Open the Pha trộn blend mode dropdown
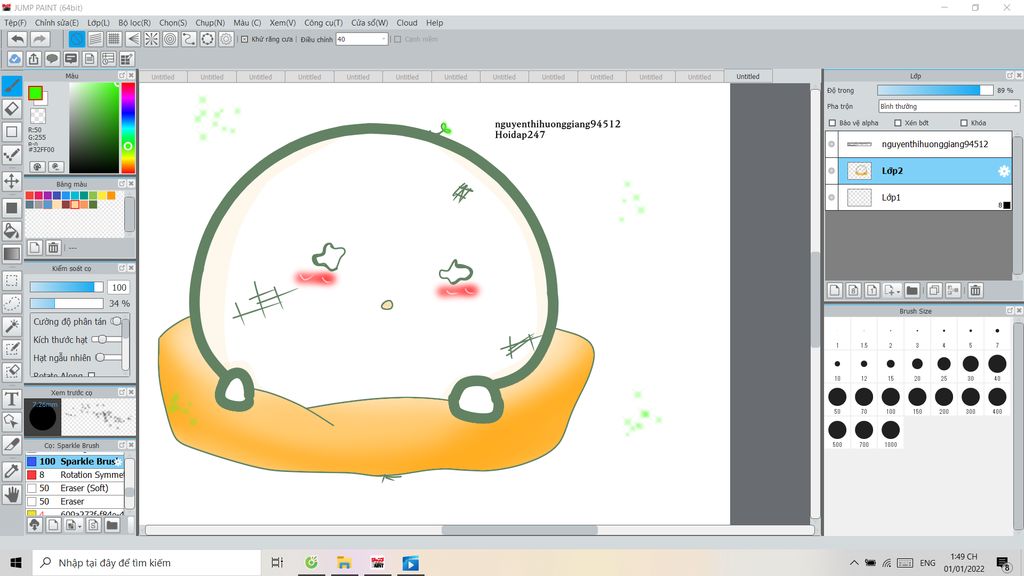Viewport: 1024px width, 576px height. [948, 106]
